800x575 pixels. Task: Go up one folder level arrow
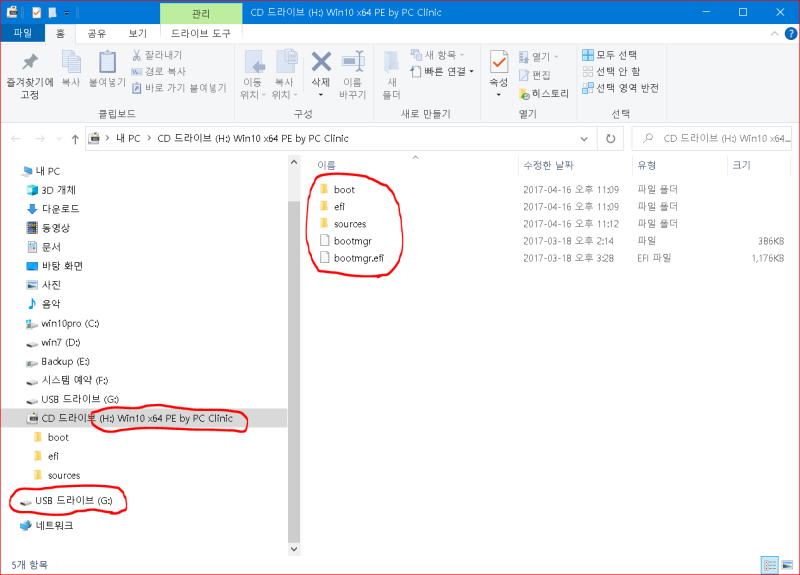75,139
